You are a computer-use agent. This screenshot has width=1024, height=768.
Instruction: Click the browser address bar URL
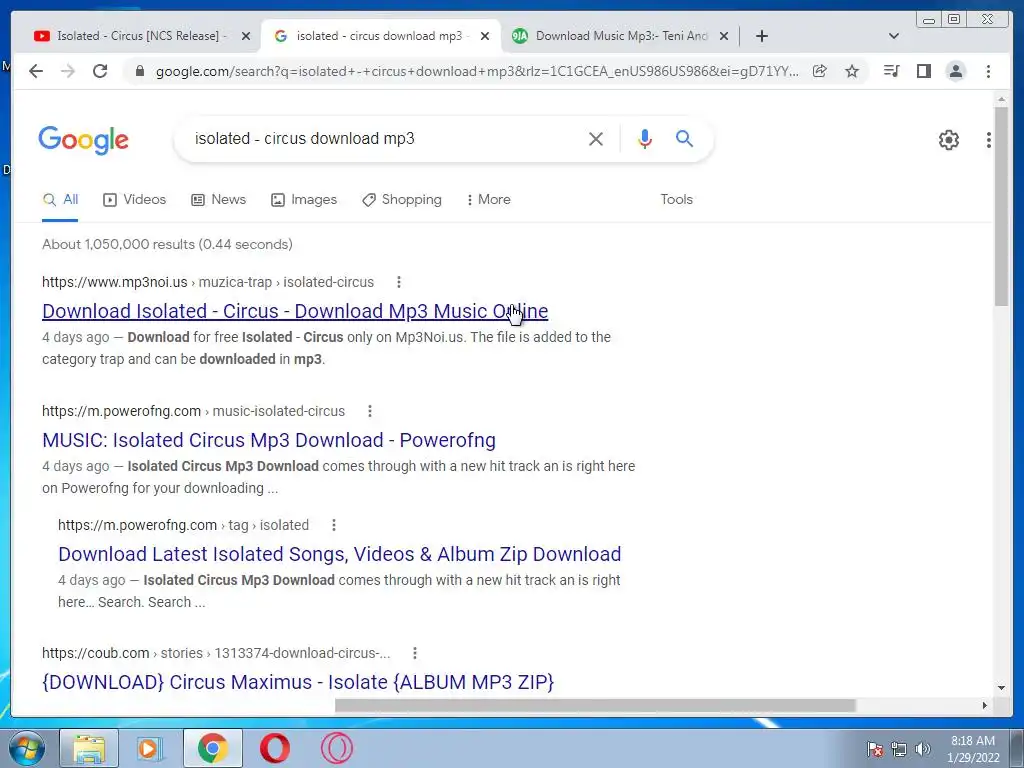click(477, 71)
